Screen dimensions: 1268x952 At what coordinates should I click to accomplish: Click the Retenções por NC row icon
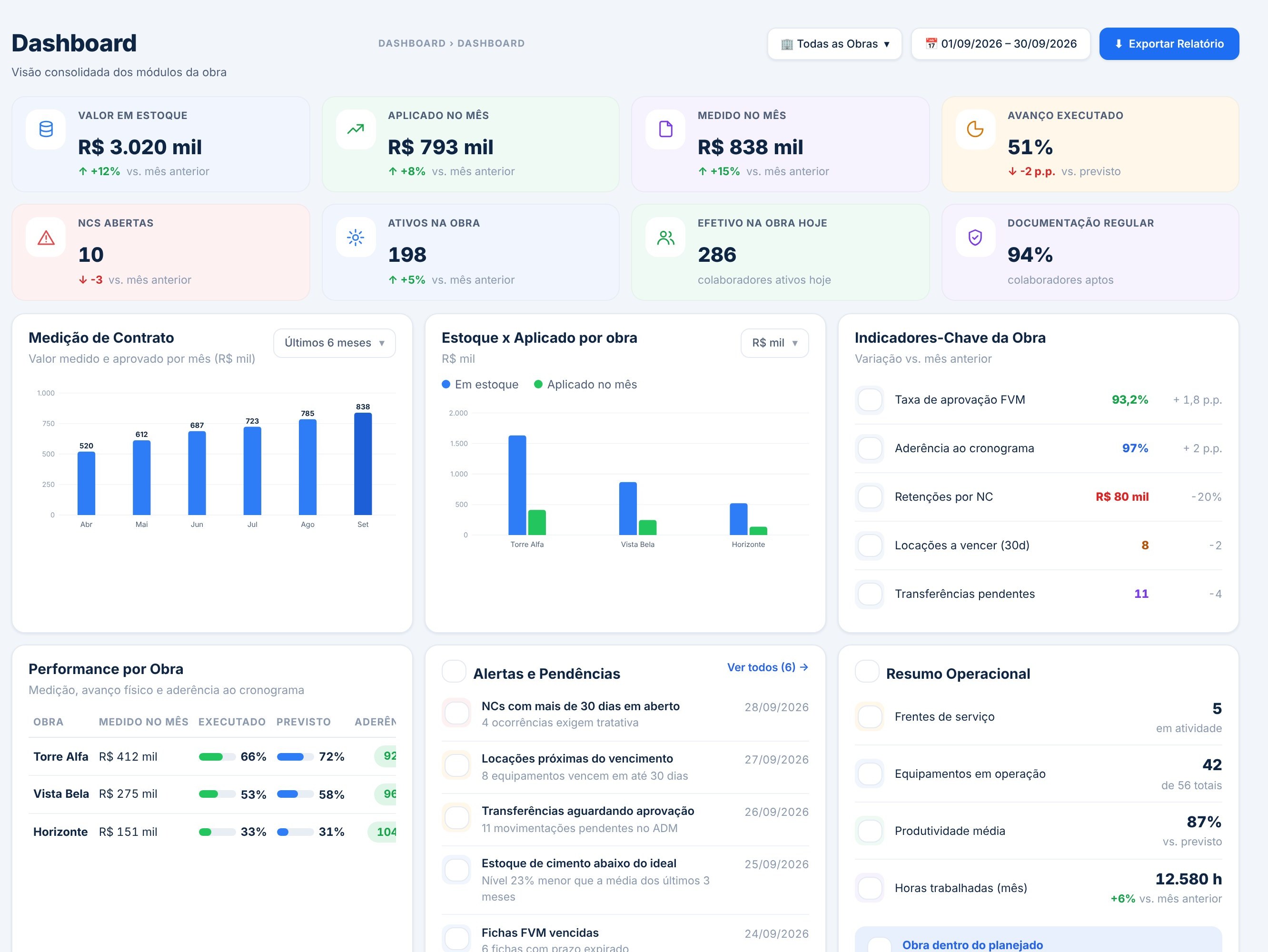pyautogui.click(x=870, y=497)
